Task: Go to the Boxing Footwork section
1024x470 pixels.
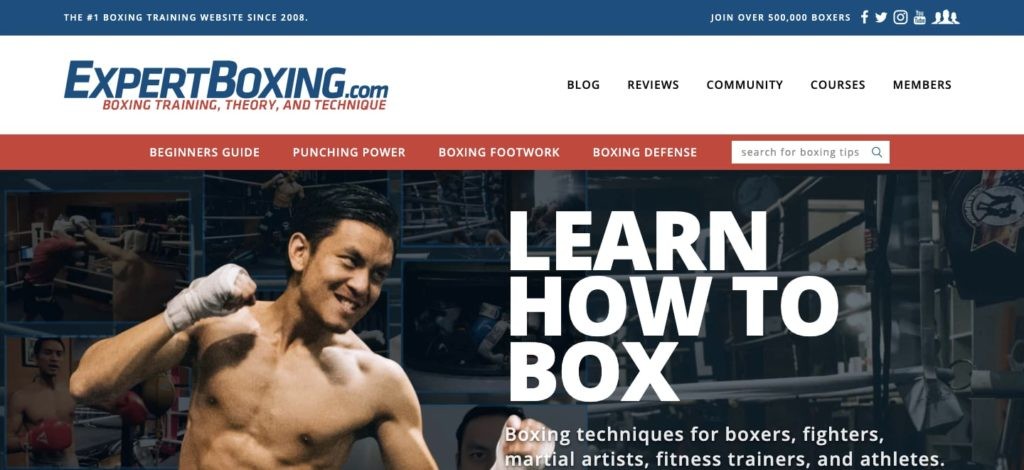Action: (x=499, y=152)
